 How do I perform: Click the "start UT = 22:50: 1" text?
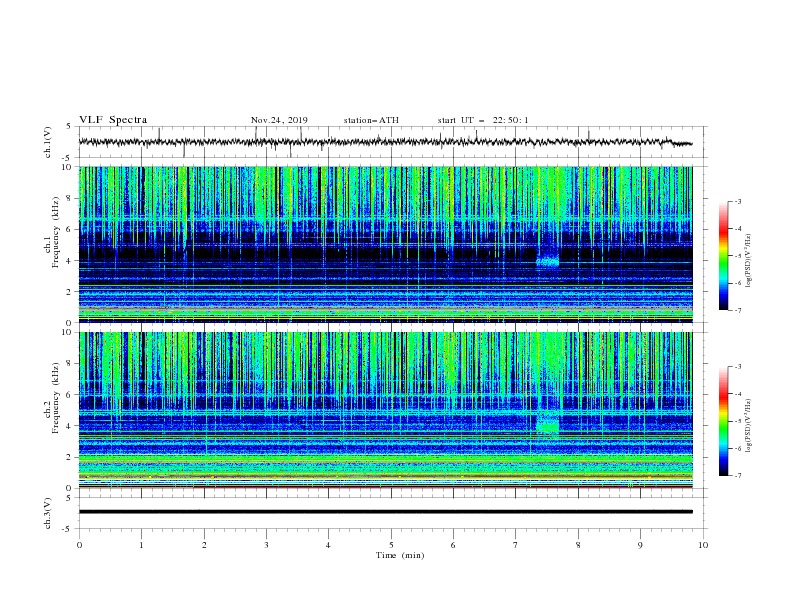pos(483,120)
